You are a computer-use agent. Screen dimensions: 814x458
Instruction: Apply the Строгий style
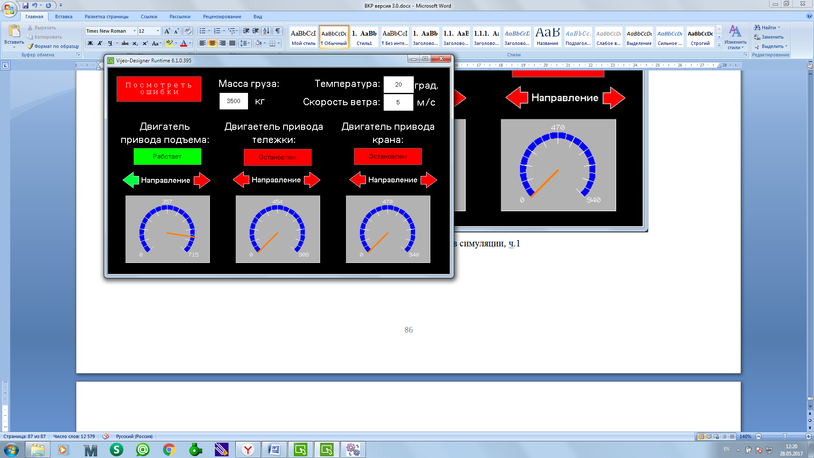click(700, 37)
